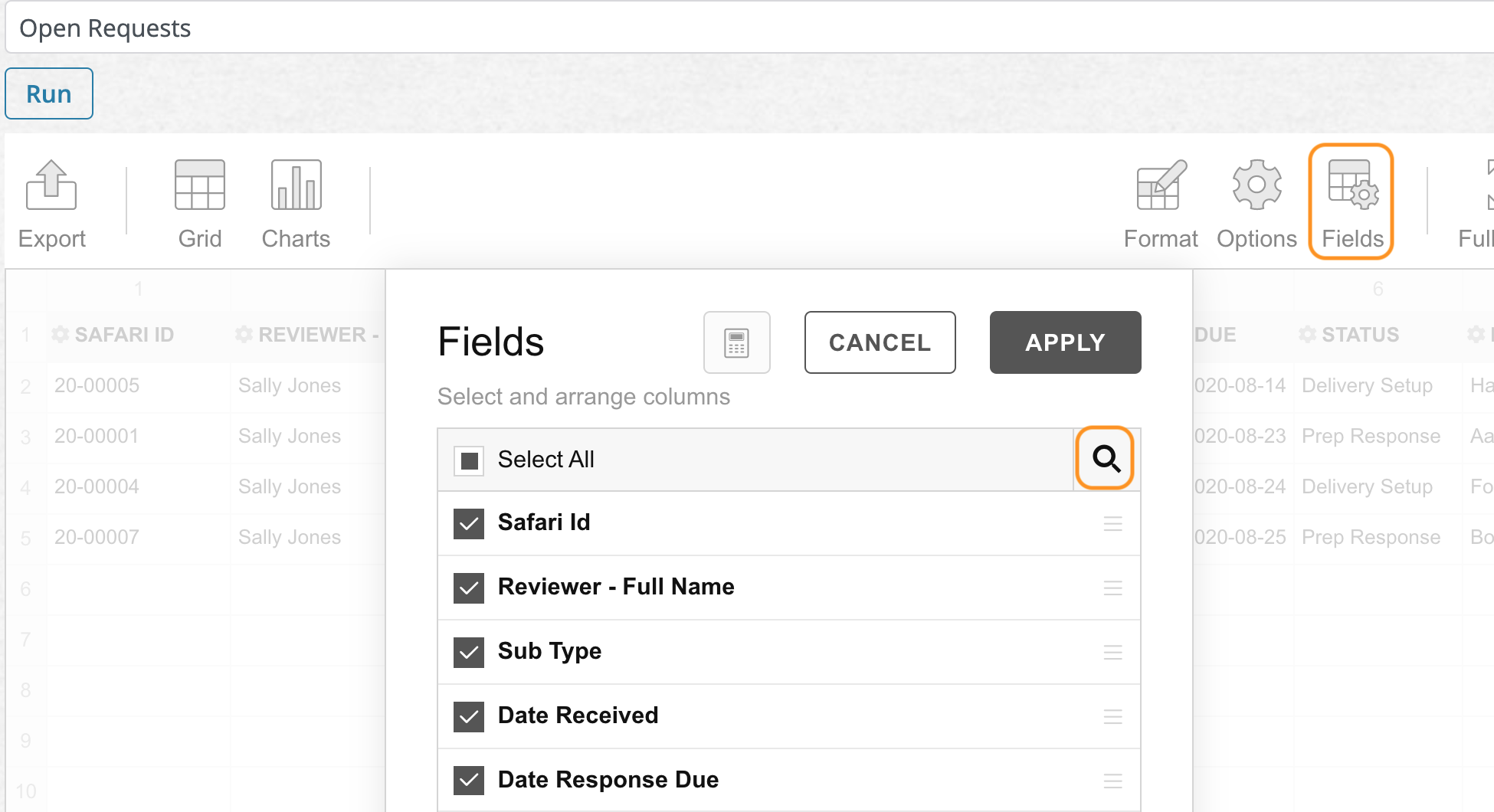Open the Format tool
Screen dimensions: 1494x812
(1160, 186)
